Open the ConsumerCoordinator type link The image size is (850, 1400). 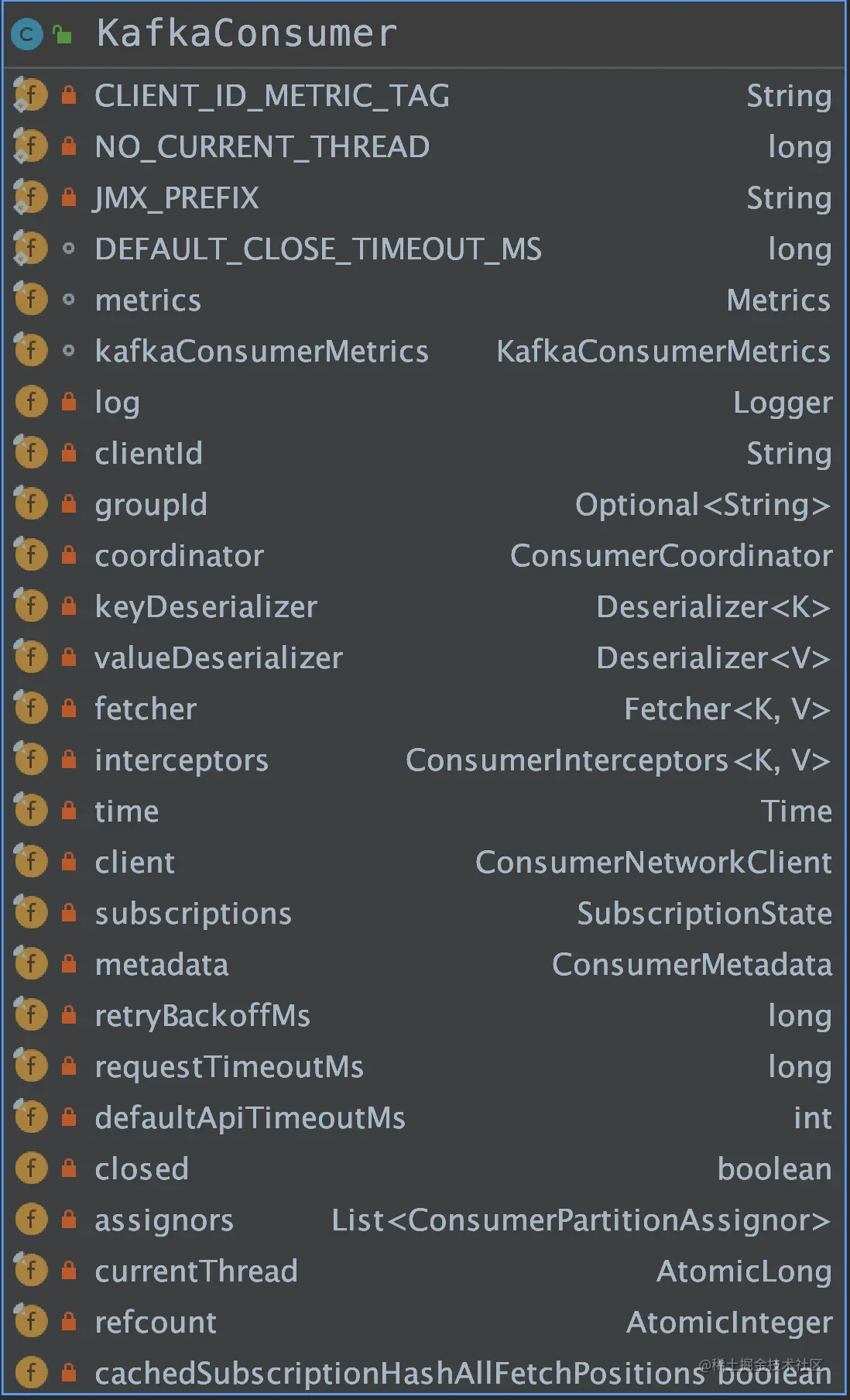click(x=671, y=555)
